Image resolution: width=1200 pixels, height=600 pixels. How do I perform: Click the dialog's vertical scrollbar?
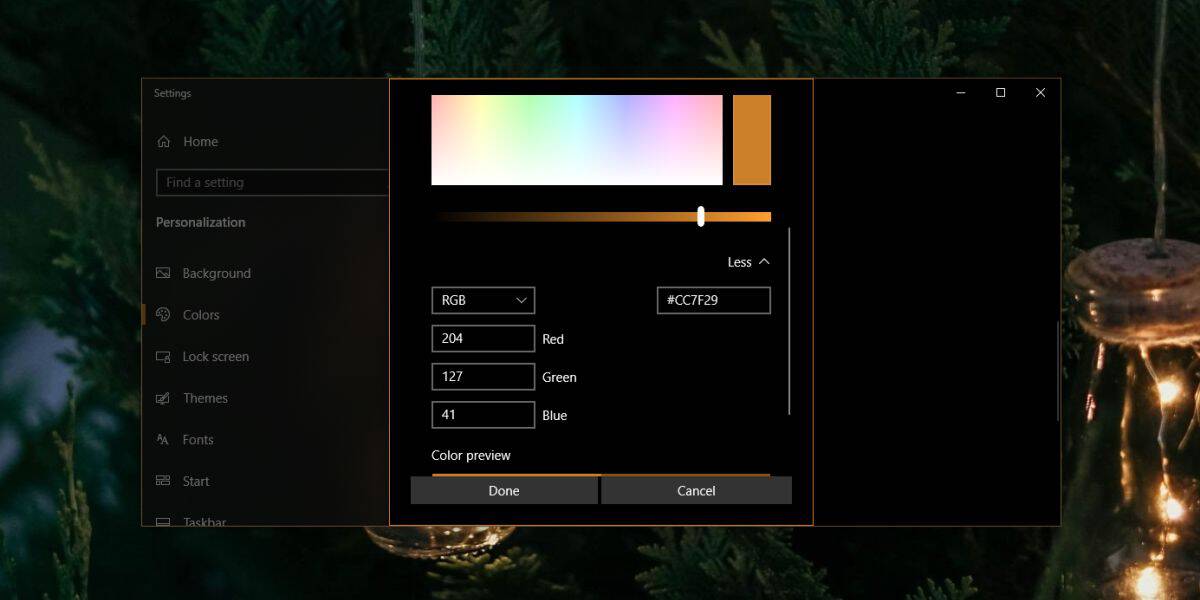point(790,320)
